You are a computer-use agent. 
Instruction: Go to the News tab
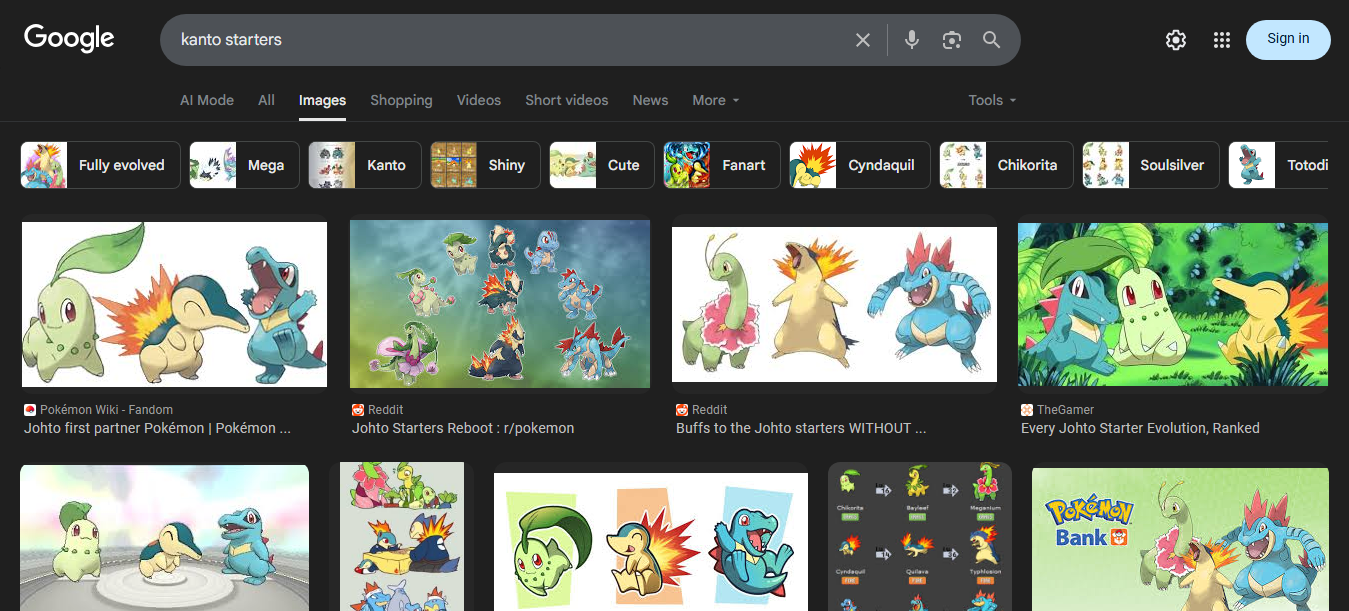pos(650,100)
